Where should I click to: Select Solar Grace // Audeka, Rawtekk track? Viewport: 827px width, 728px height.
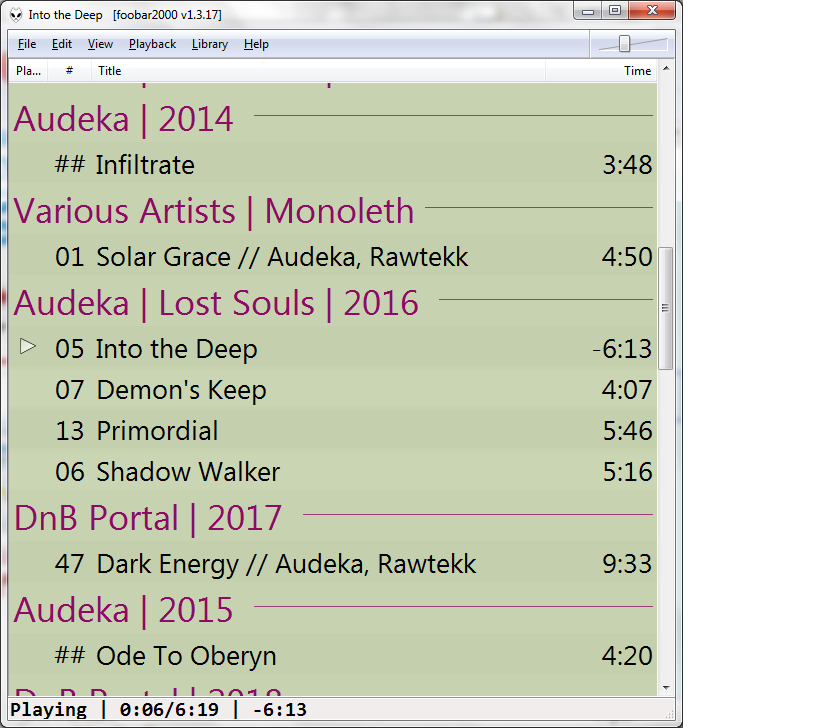coord(333,257)
